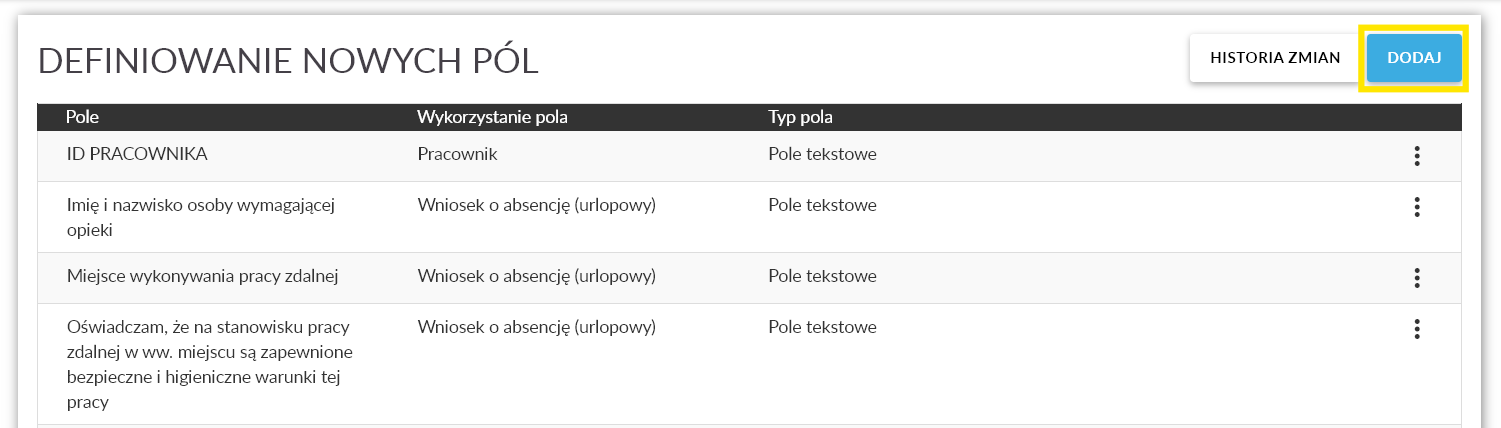This screenshot has height=428, width=1501.
Task: Click the Wykorzystanie pola column header
Action: (492, 117)
